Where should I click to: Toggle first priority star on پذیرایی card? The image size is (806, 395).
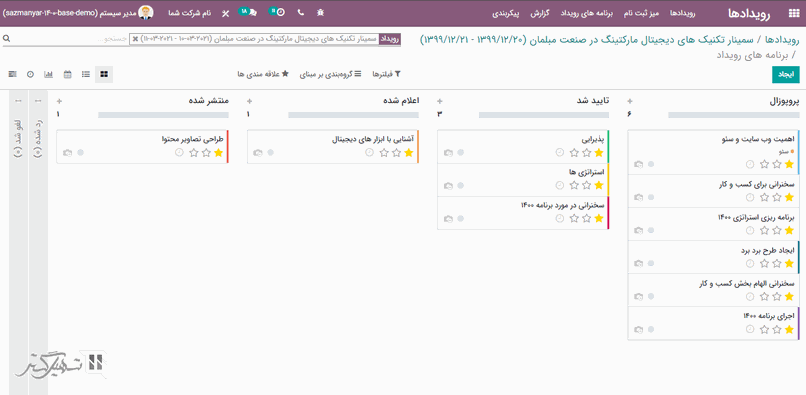pos(599,152)
